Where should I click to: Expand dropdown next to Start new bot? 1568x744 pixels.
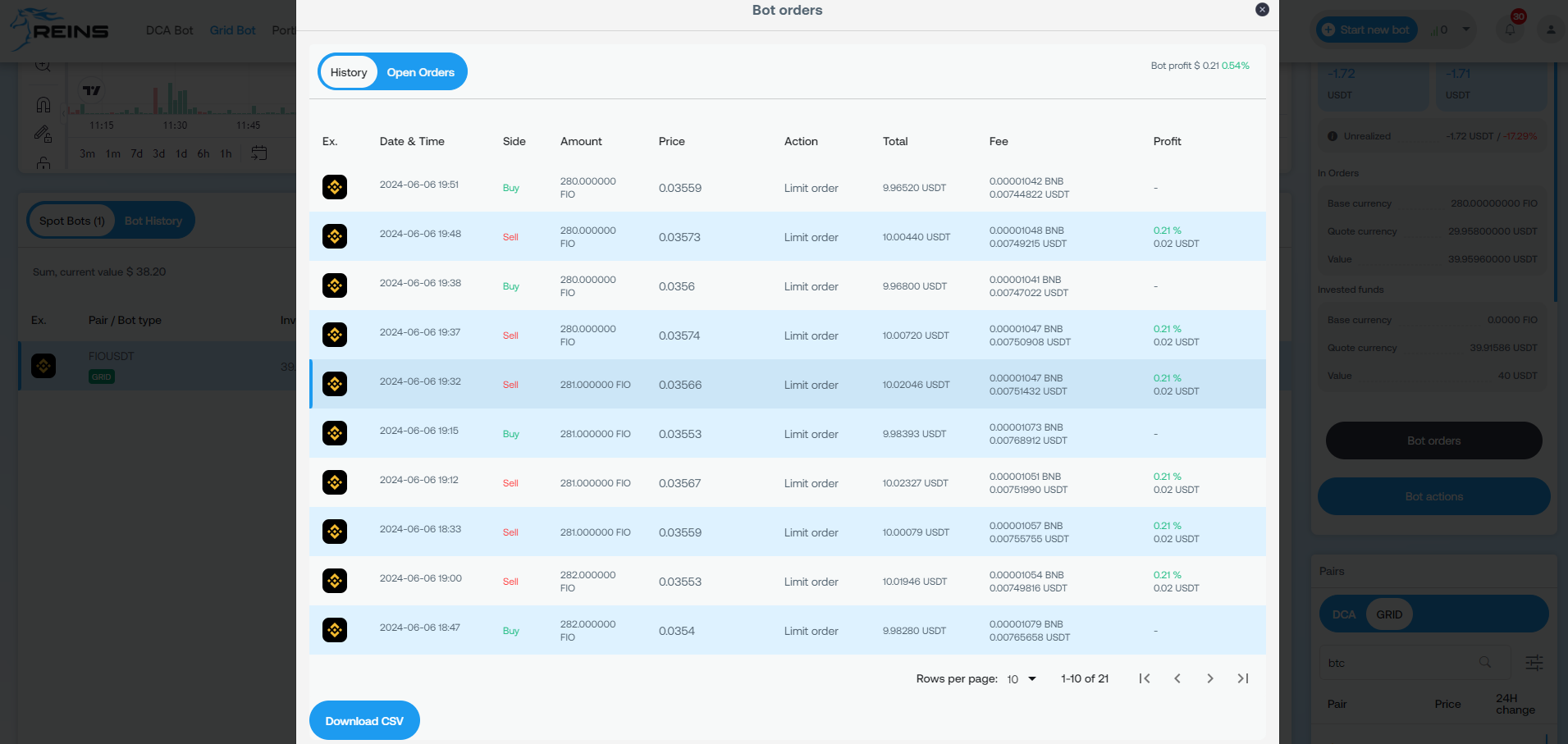click(1465, 30)
